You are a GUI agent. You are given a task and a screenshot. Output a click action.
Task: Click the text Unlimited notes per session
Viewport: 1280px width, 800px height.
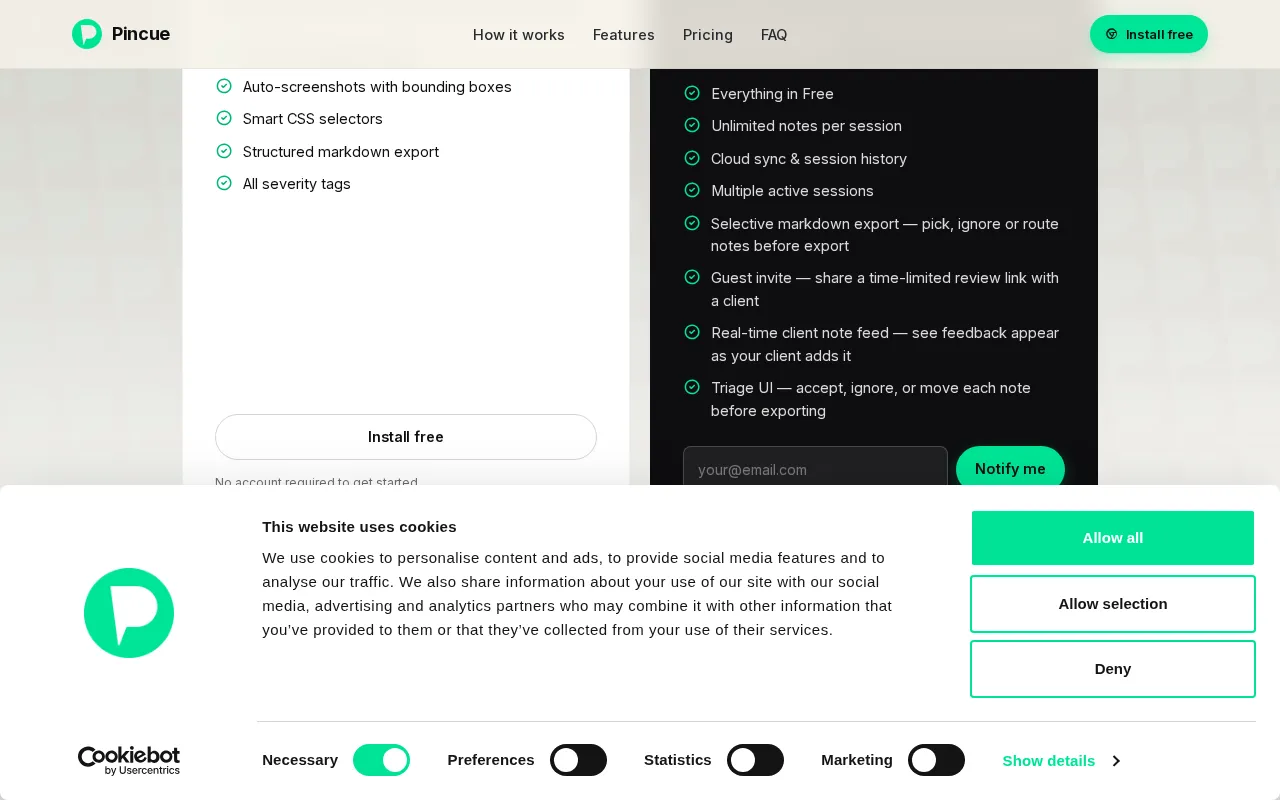pyautogui.click(x=806, y=126)
